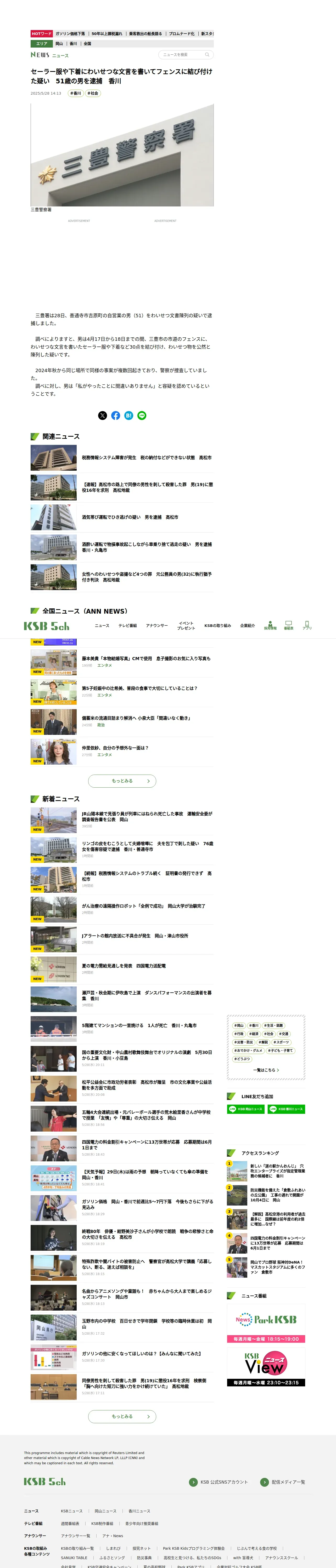Open 青少年向け推奨番組 in the footer
This screenshot has height=1568, width=336.
click(142, 1524)
